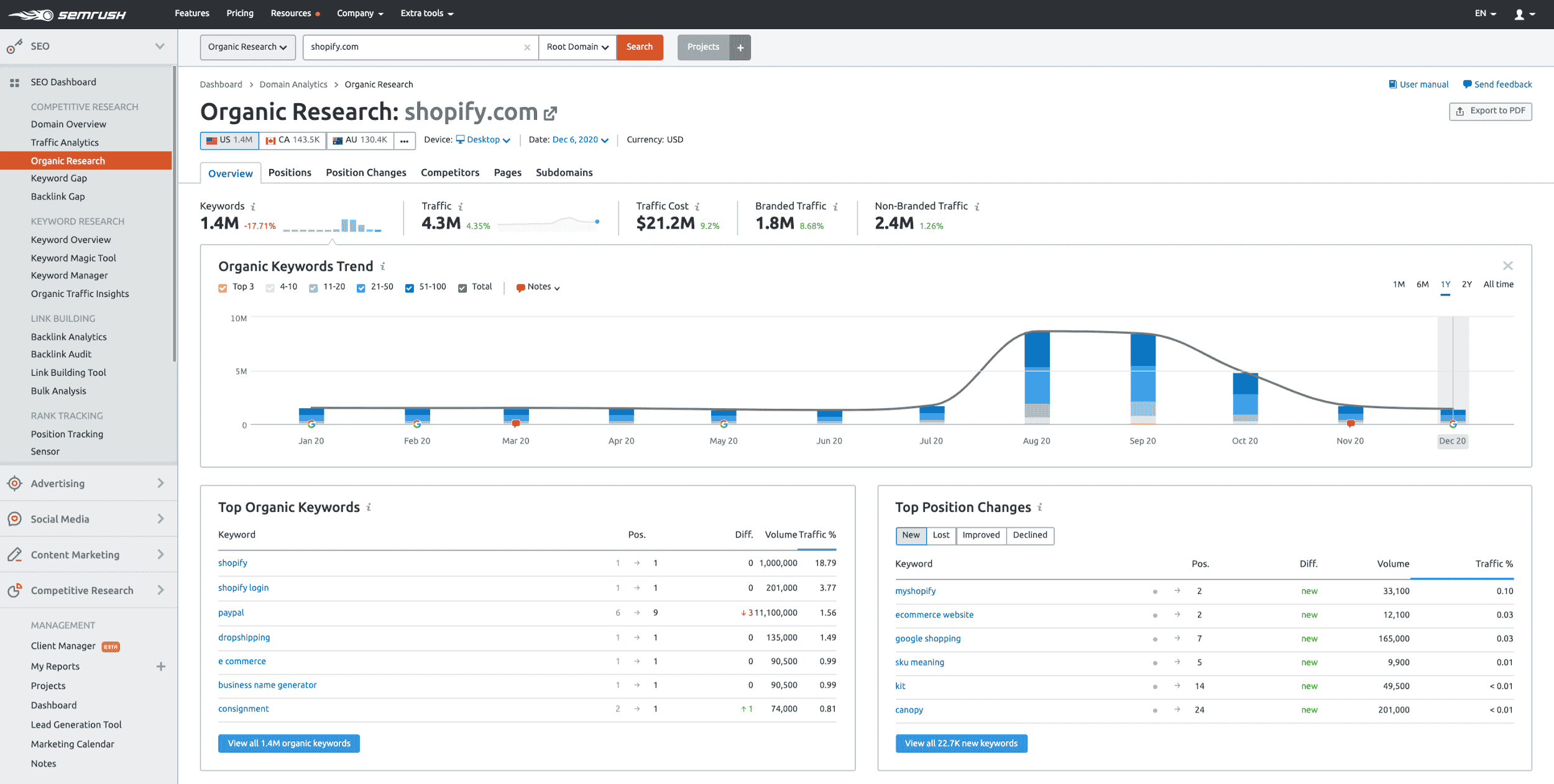This screenshot has height=784, width=1554.
Task: Open the Device Desktop dropdown
Action: pos(484,140)
